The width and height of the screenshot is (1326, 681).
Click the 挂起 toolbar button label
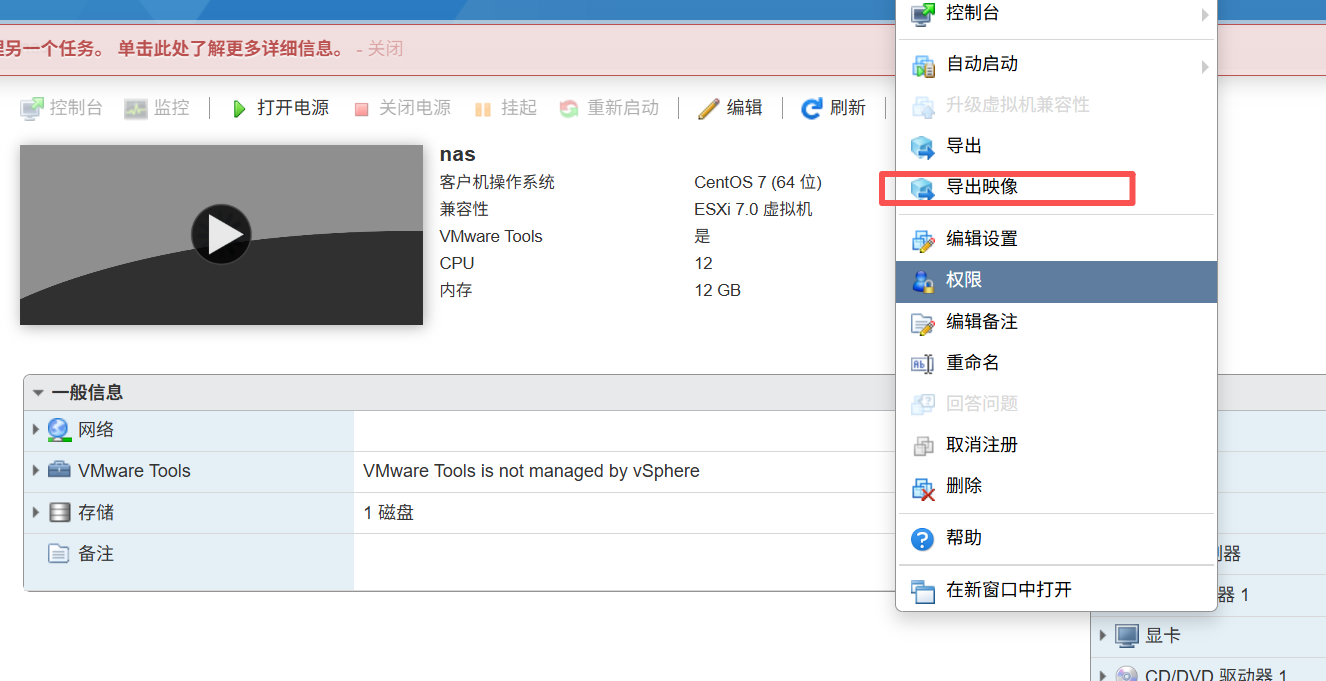click(519, 108)
